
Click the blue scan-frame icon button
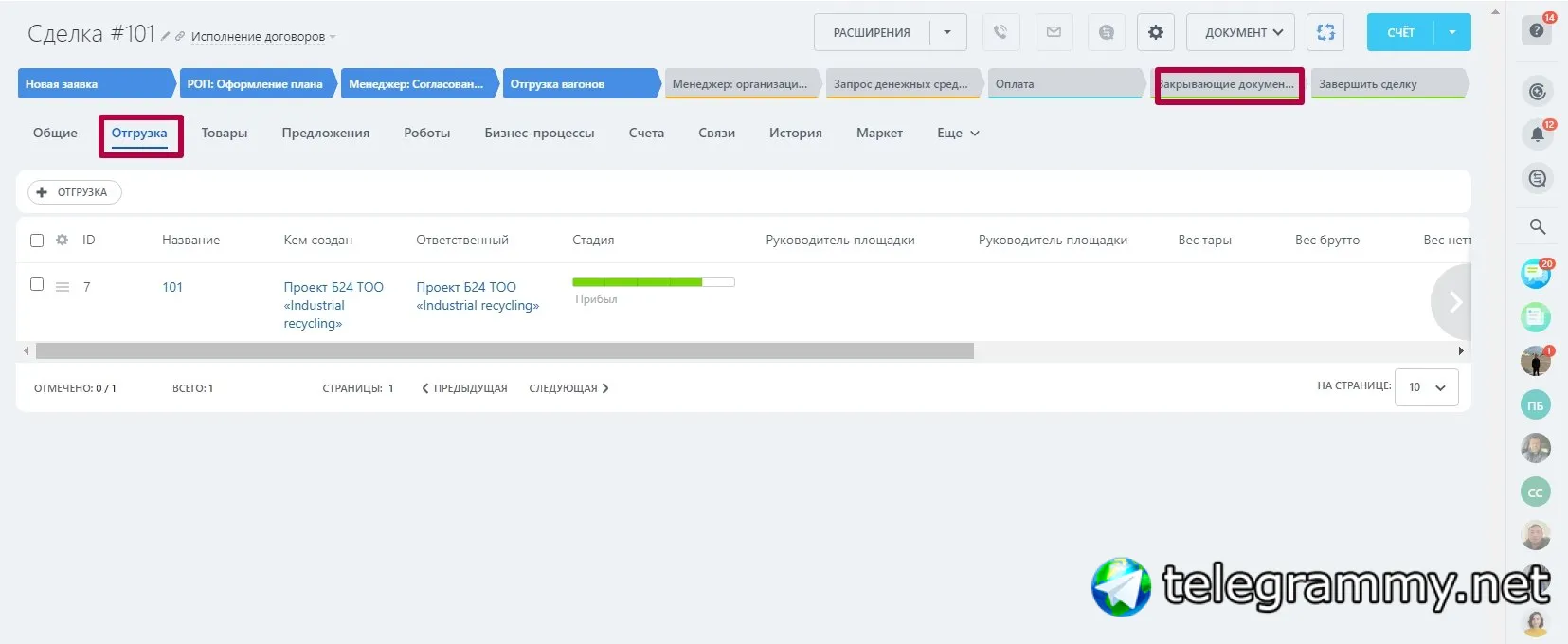(1325, 32)
